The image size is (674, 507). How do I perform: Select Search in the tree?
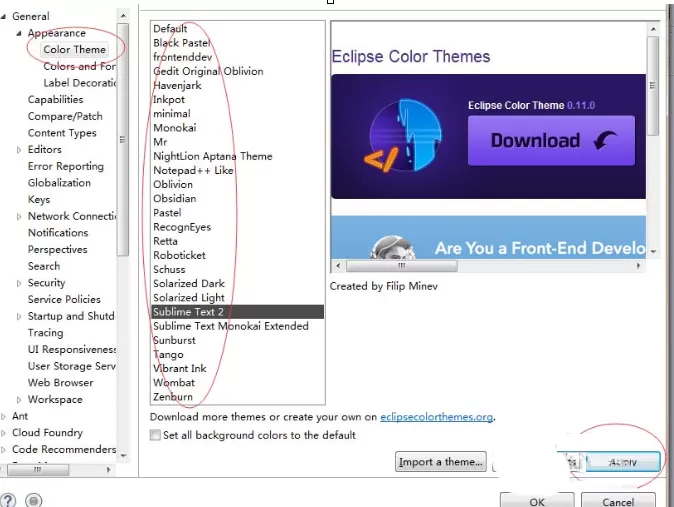[x=44, y=266]
